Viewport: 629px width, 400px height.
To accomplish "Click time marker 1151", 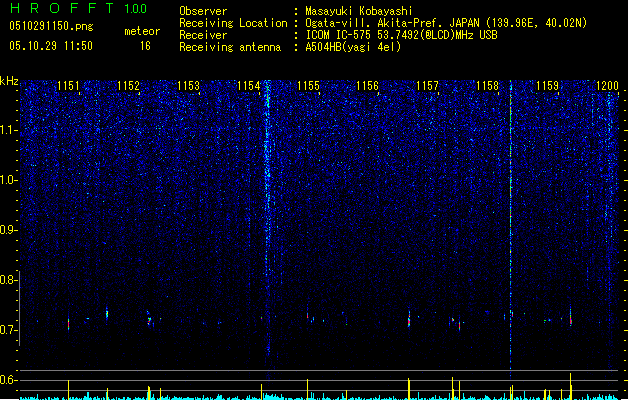I will click(68, 85).
